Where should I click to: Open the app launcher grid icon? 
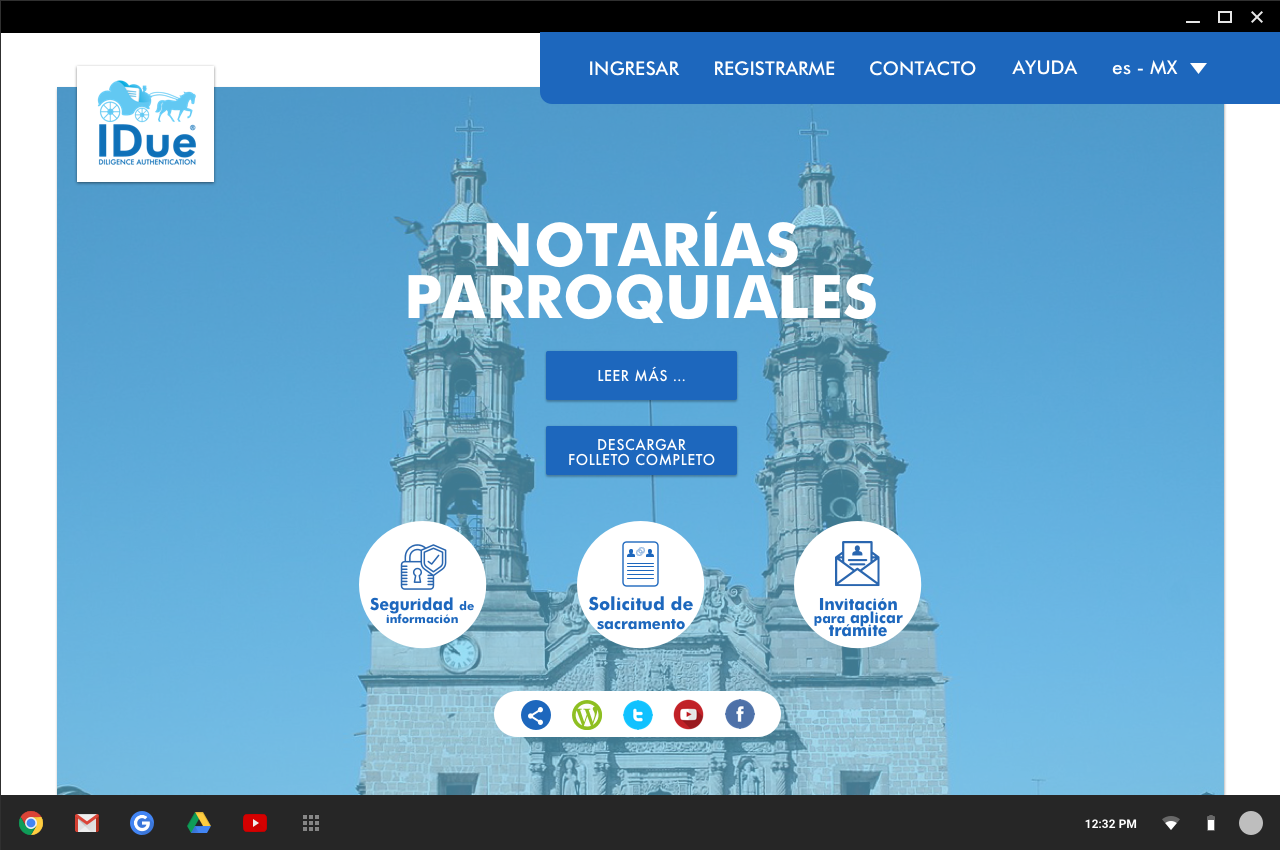(x=311, y=823)
